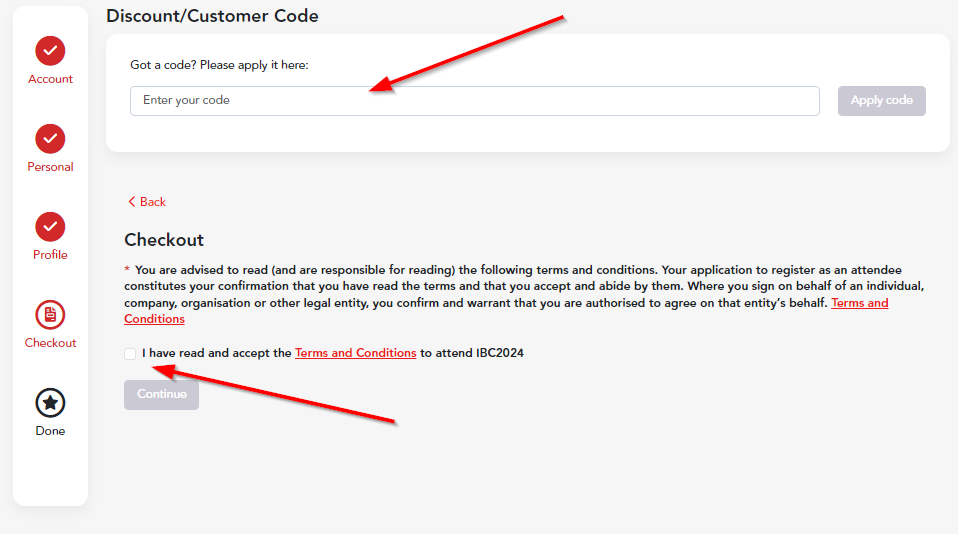This screenshot has height=534, width=958.
Task: Click the Account step checkmark icon
Action: click(x=50, y=51)
